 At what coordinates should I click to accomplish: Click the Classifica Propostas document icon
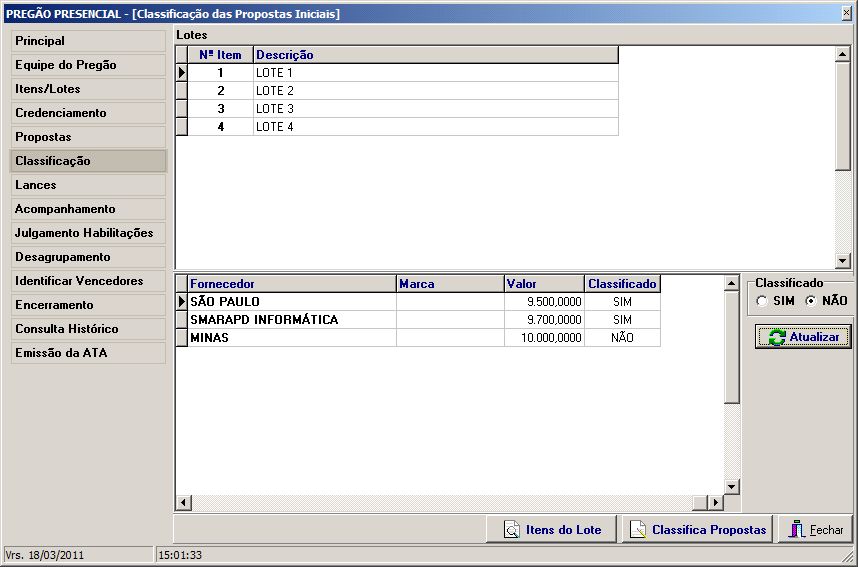point(638,529)
